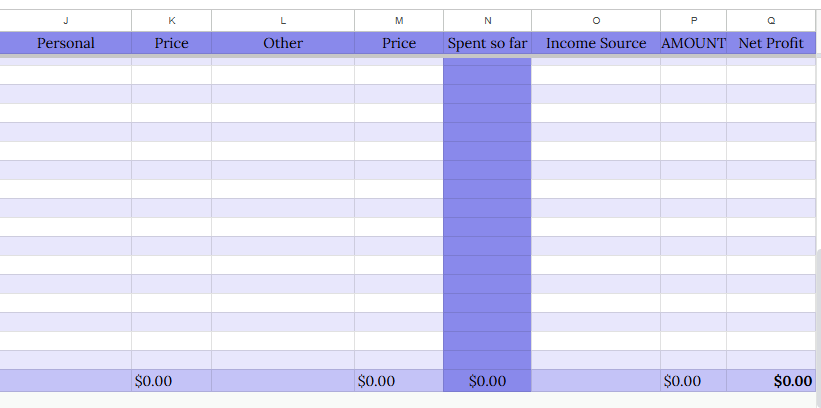This screenshot has height=408, width=821.
Task: Click the $0.00 total in column K
Action: (x=154, y=381)
